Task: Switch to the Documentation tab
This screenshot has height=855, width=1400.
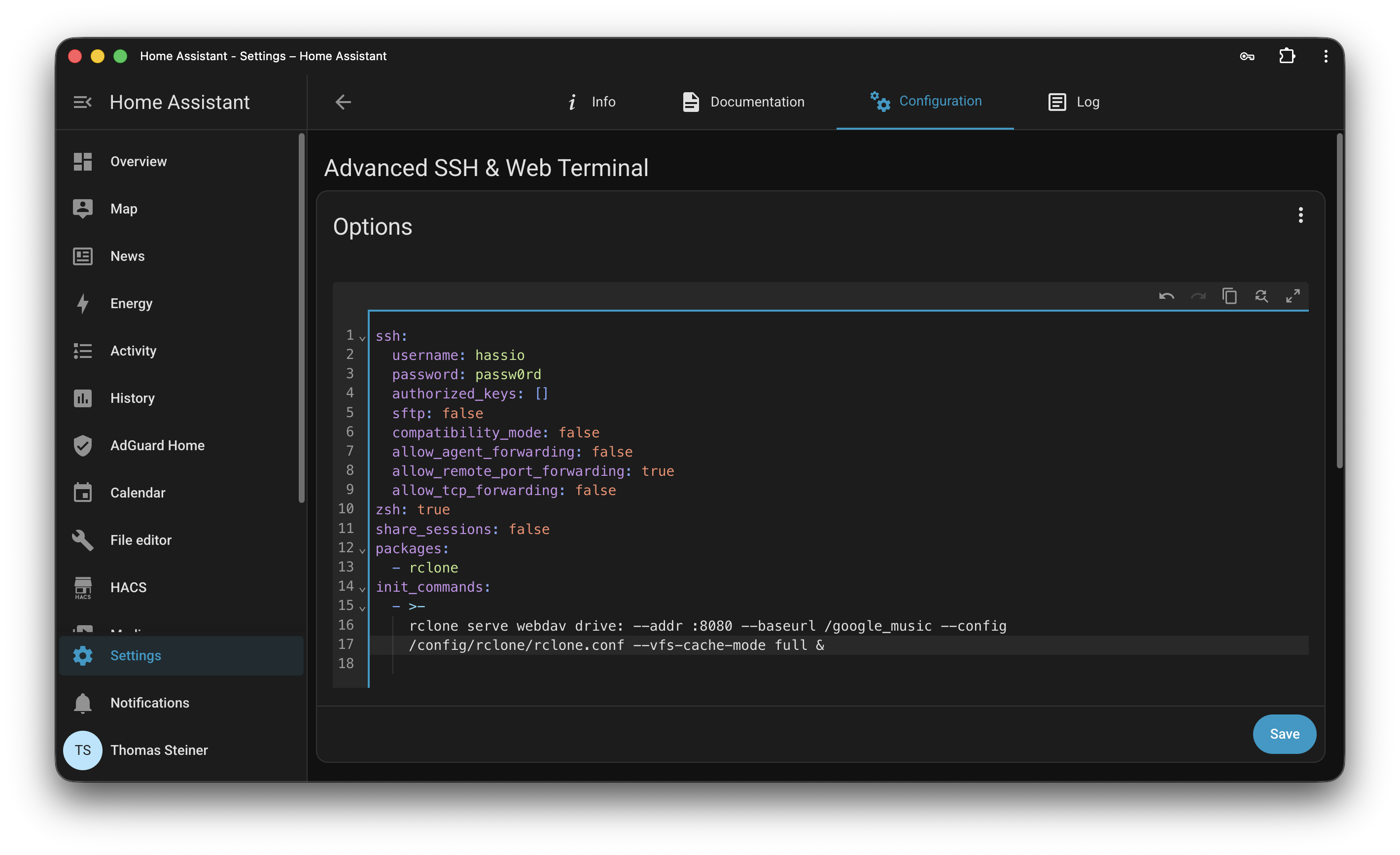Action: tap(743, 102)
